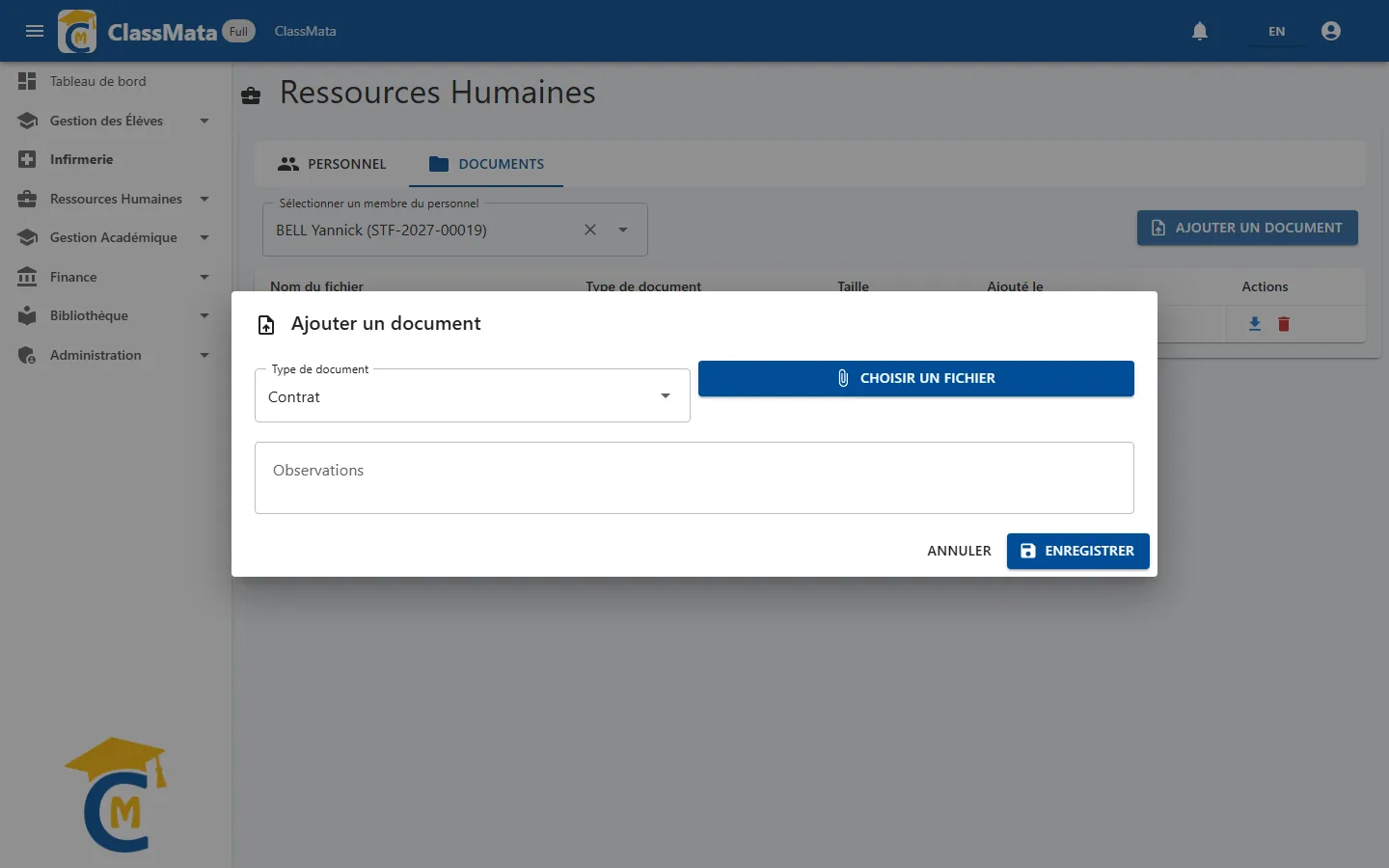
Task: Expand Gestion des Élèves menu arrow
Action: 204,121
